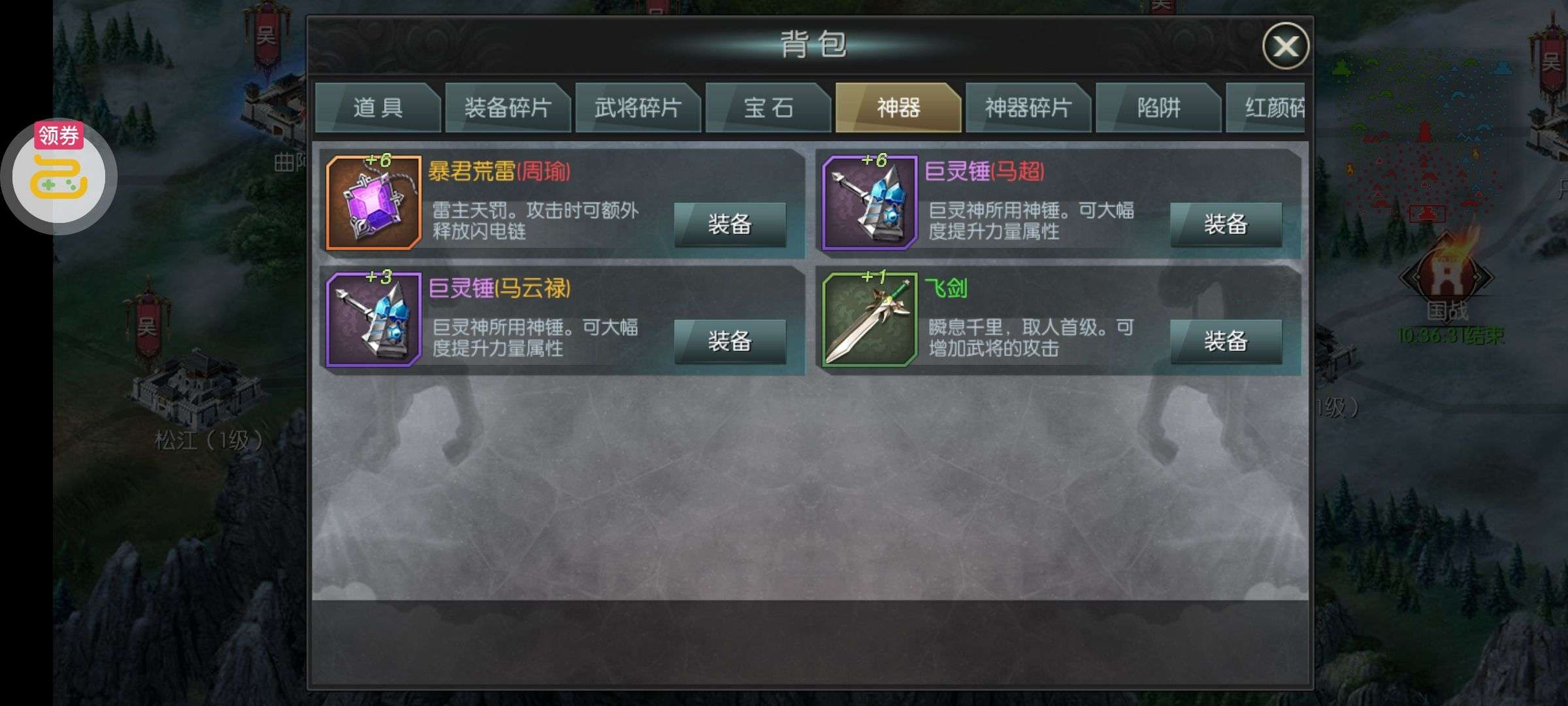Tap the 暴君荒雷 purple gem artifact icon

click(x=374, y=203)
